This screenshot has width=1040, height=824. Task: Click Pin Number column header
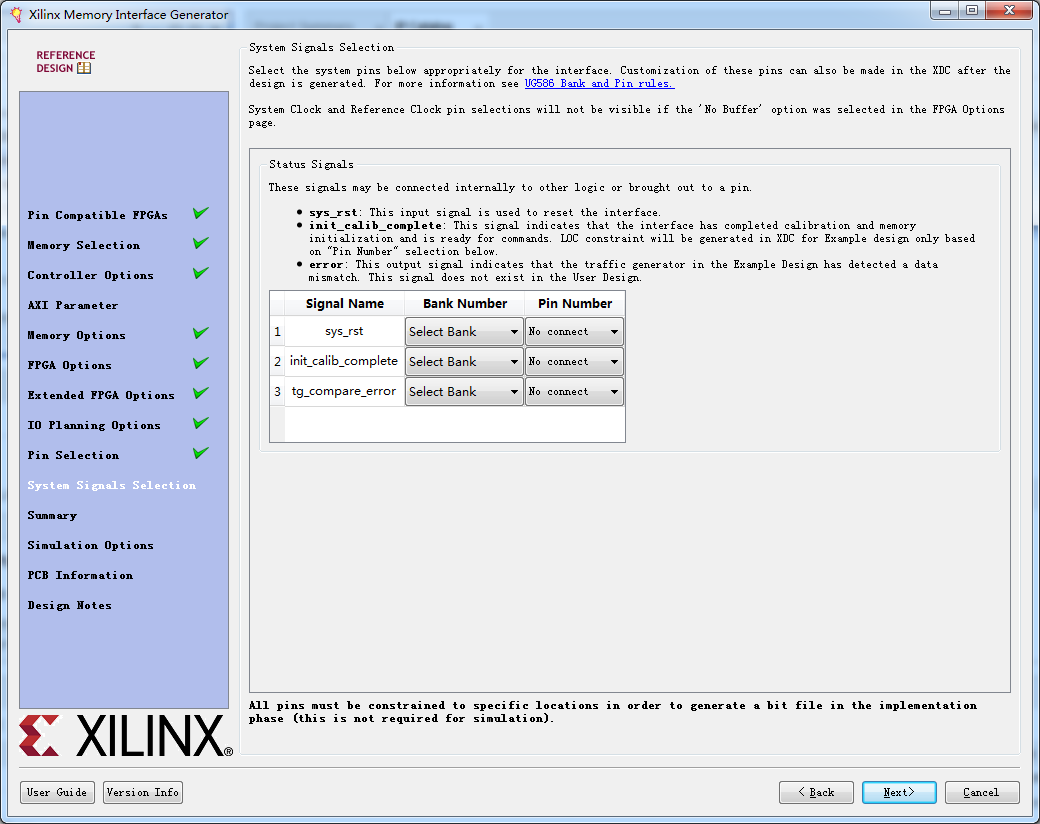pos(574,304)
